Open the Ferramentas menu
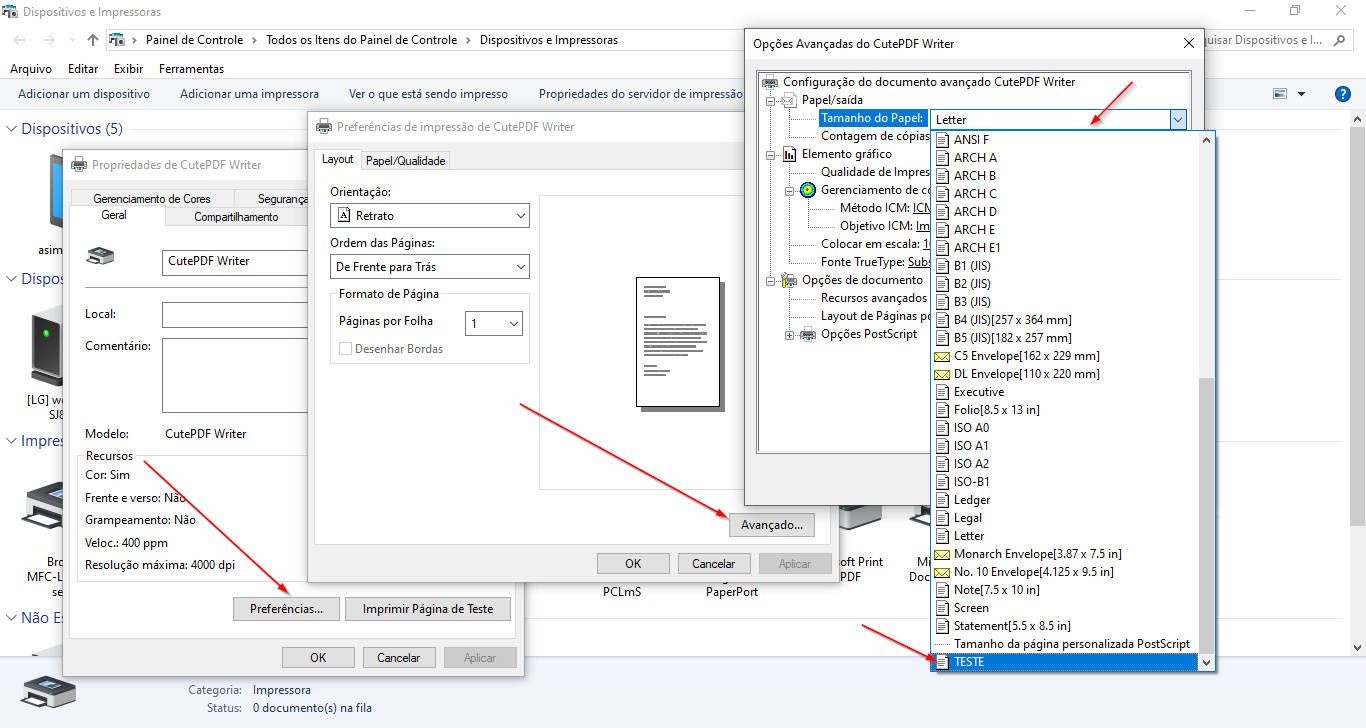The width and height of the screenshot is (1366, 728). tap(191, 69)
